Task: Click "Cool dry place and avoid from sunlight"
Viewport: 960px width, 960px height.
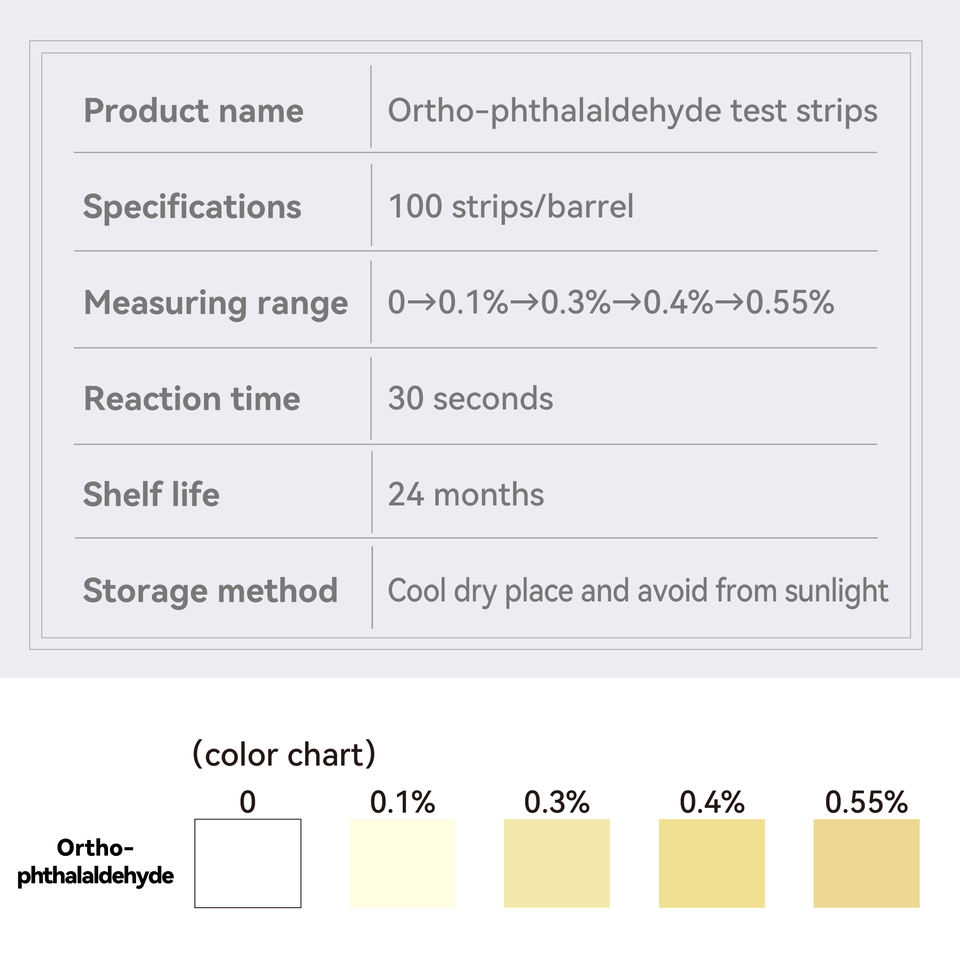Action: click(637, 590)
